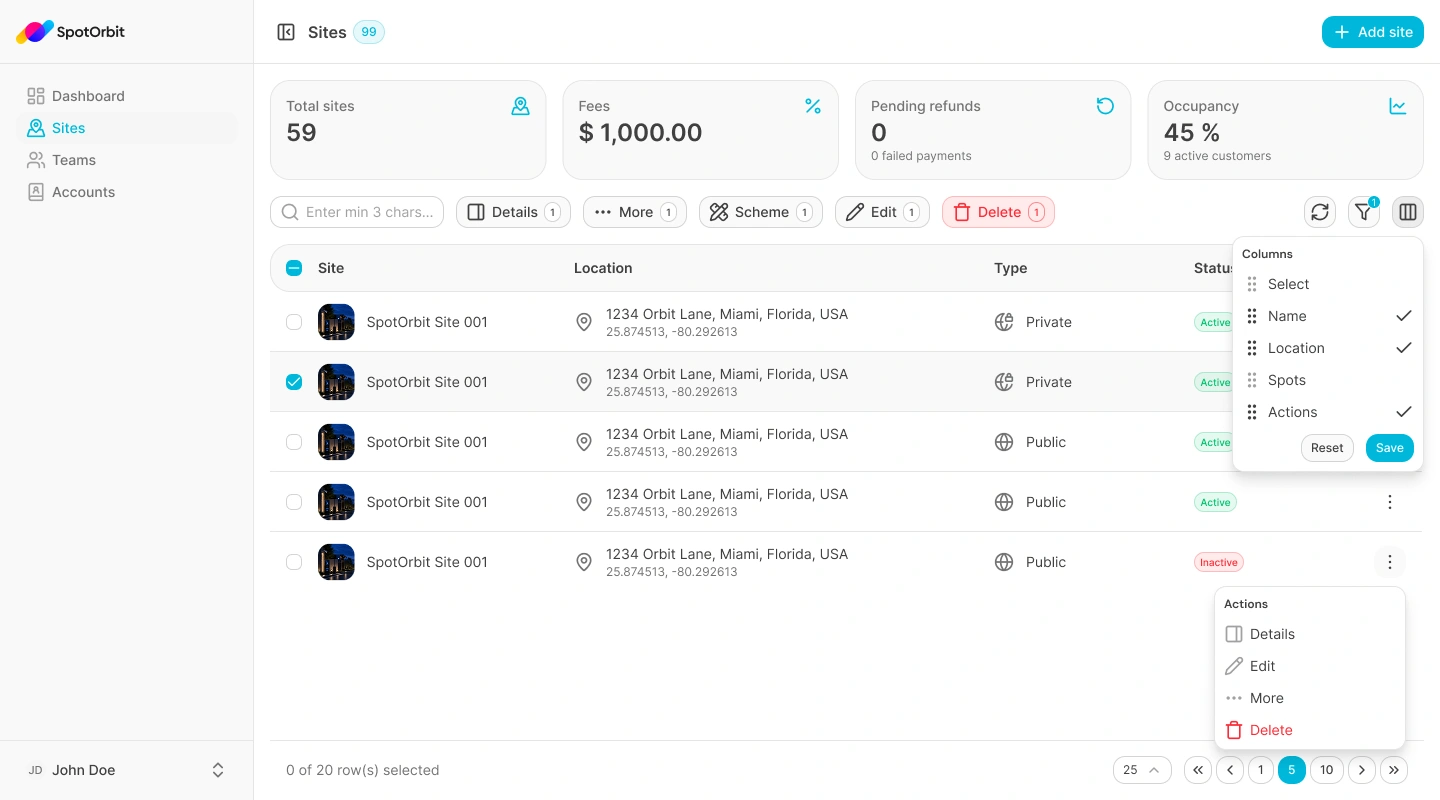This screenshot has height=800, width=1440.
Task: Choose Details in the Actions menu
Action: pyautogui.click(x=1310, y=634)
